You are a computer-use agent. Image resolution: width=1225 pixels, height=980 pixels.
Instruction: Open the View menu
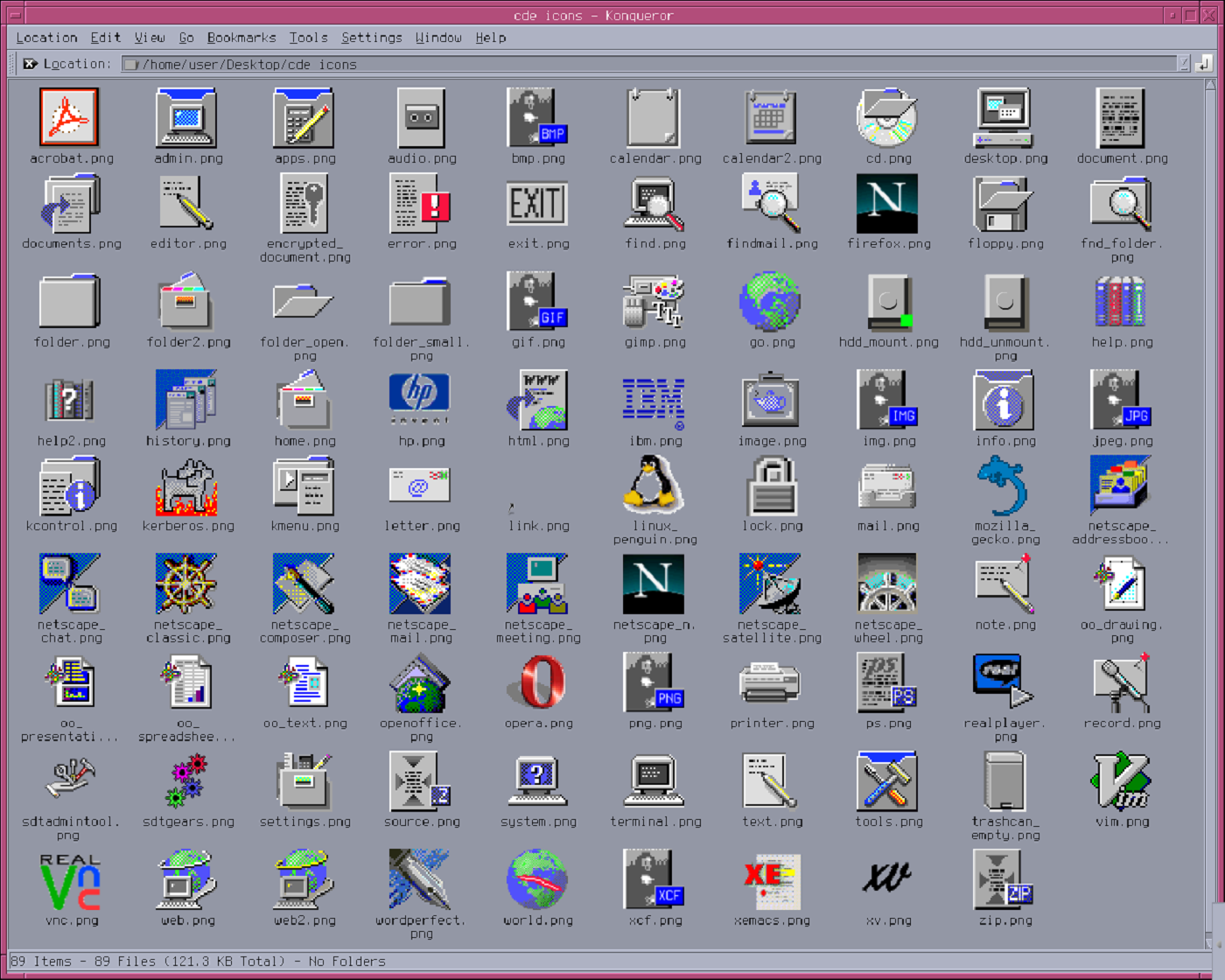(150, 38)
